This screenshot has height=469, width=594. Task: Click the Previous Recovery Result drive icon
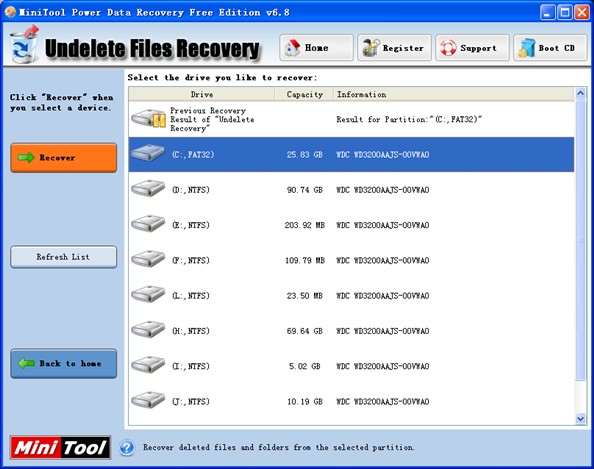pos(148,119)
